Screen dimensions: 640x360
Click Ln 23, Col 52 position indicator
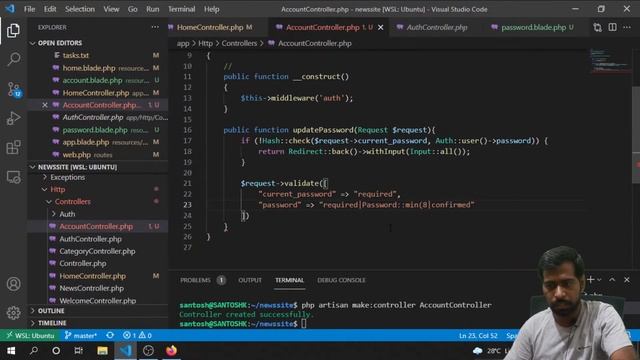[x=478, y=336]
